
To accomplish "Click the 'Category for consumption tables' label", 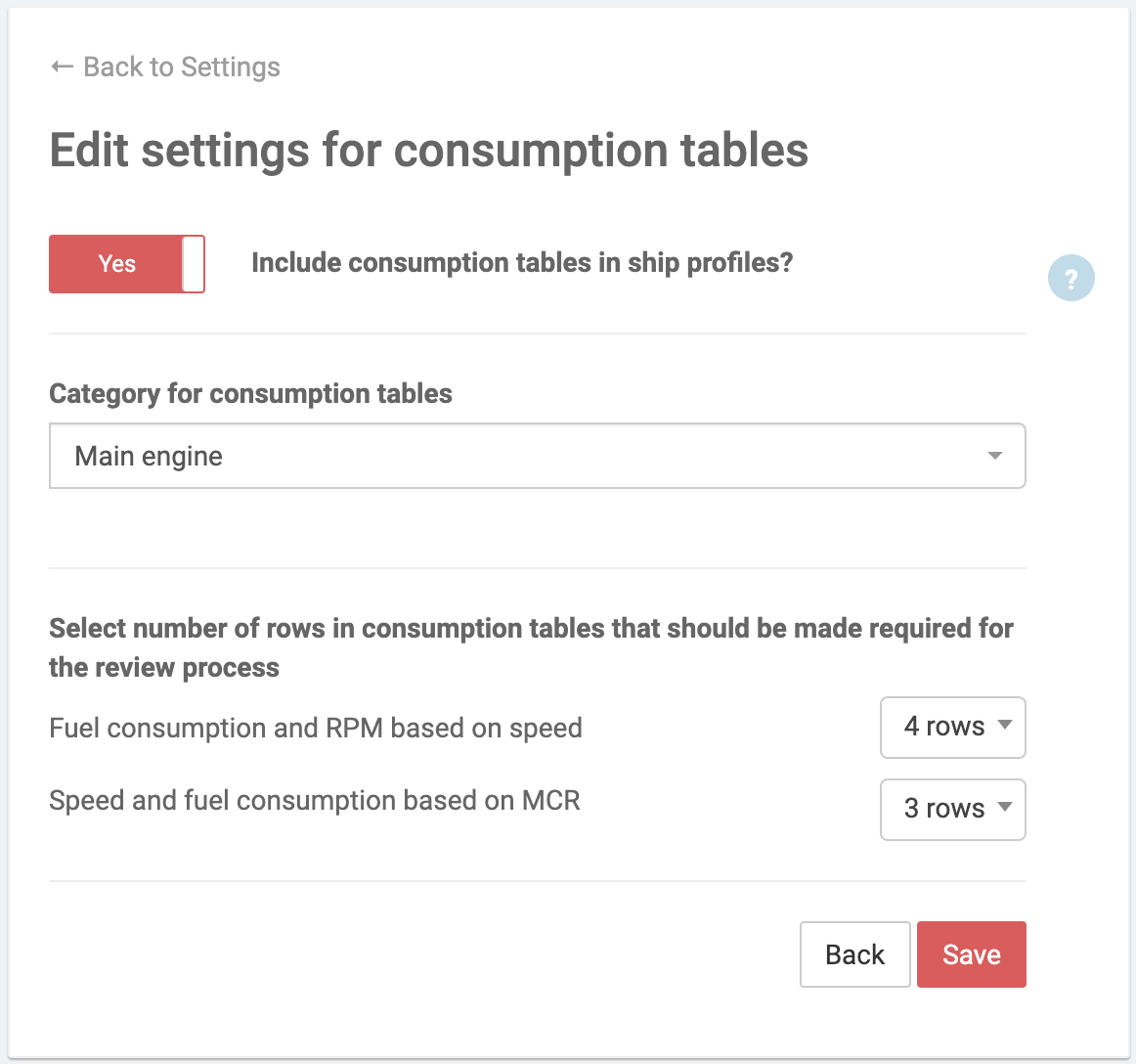I will click(x=250, y=393).
